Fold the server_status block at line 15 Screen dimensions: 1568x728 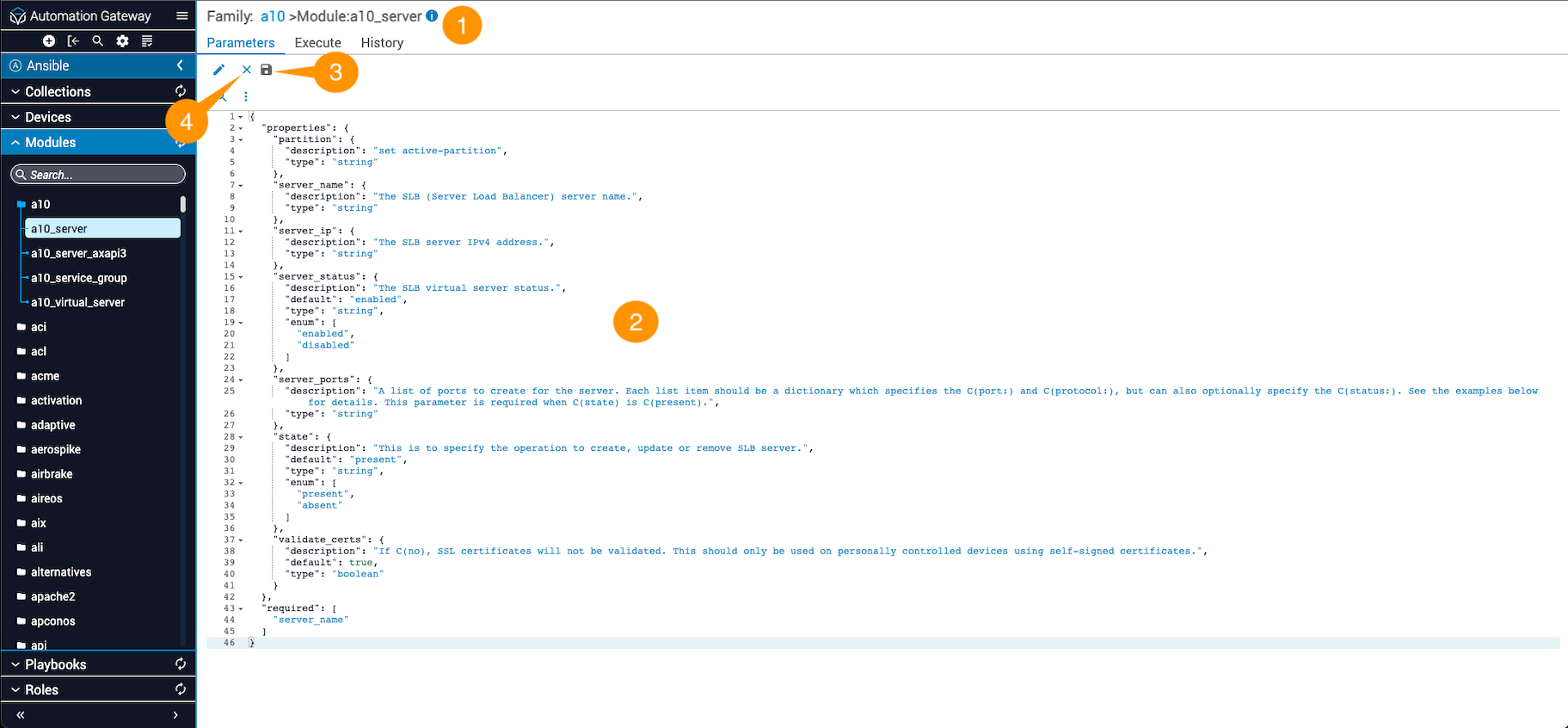pyautogui.click(x=241, y=277)
